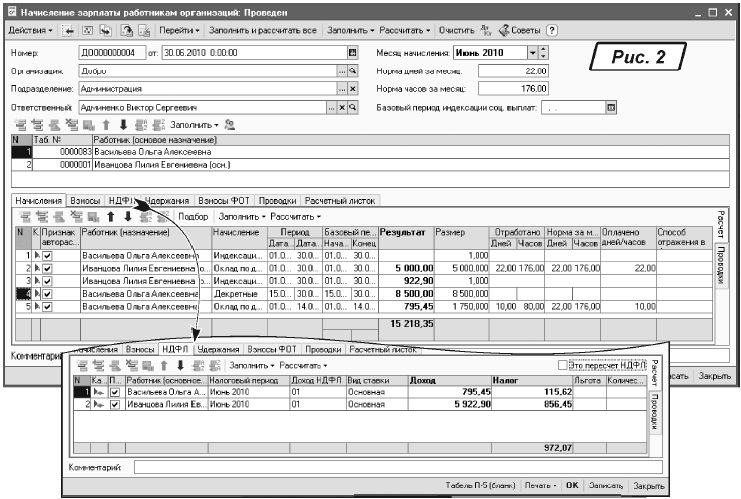Clear the Ответственный field with X icon

(x=342, y=106)
